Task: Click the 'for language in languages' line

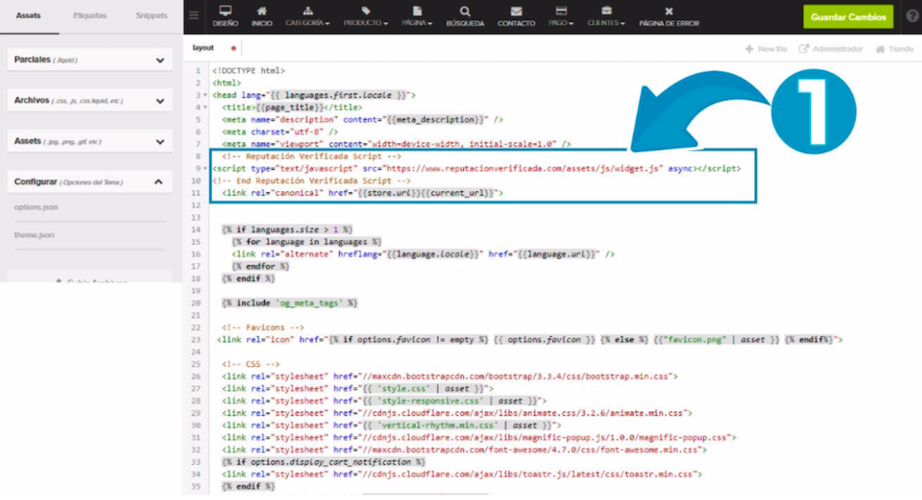Action: click(x=306, y=242)
